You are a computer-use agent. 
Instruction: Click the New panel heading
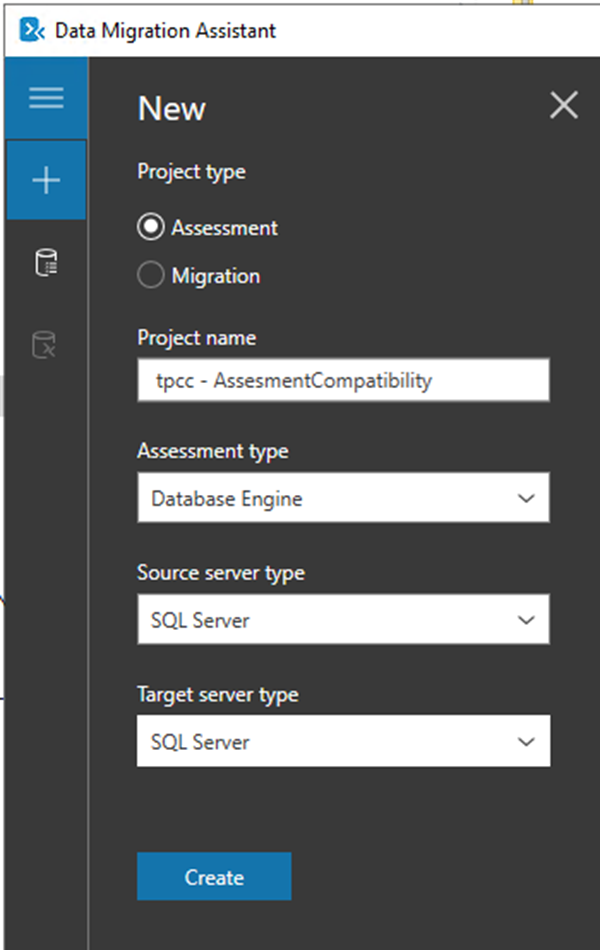[x=172, y=109]
